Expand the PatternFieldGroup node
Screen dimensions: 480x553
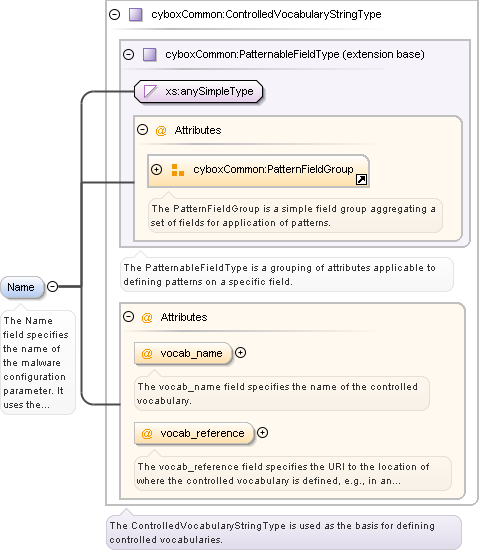[157, 169]
